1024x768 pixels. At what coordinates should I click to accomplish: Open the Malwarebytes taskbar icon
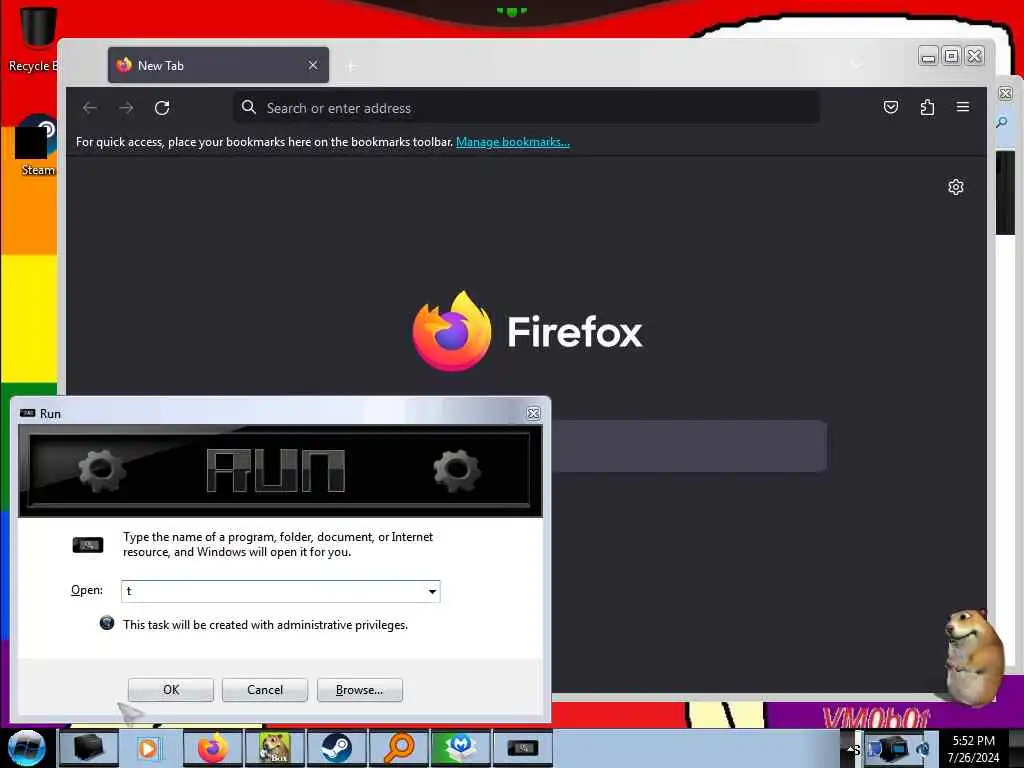pyautogui.click(x=460, y=748)
